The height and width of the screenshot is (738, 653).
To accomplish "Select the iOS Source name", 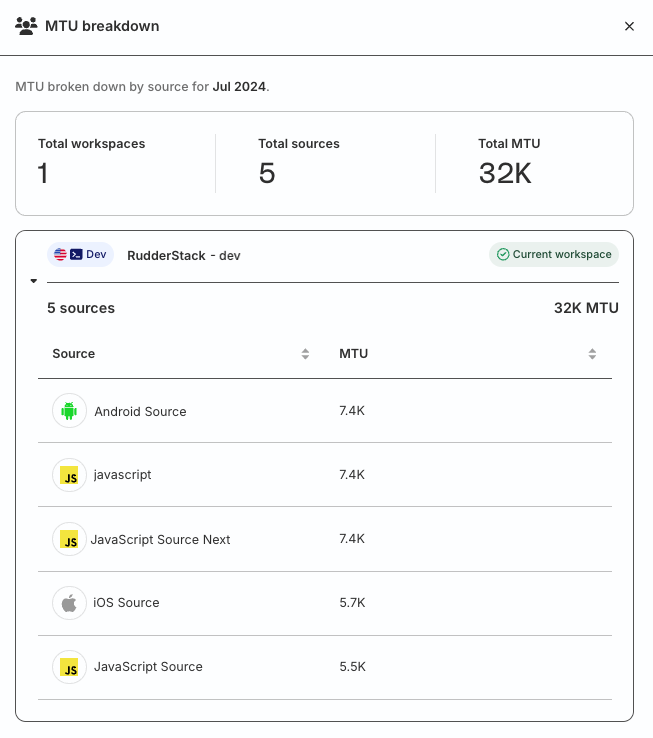I will pos(126,602).
